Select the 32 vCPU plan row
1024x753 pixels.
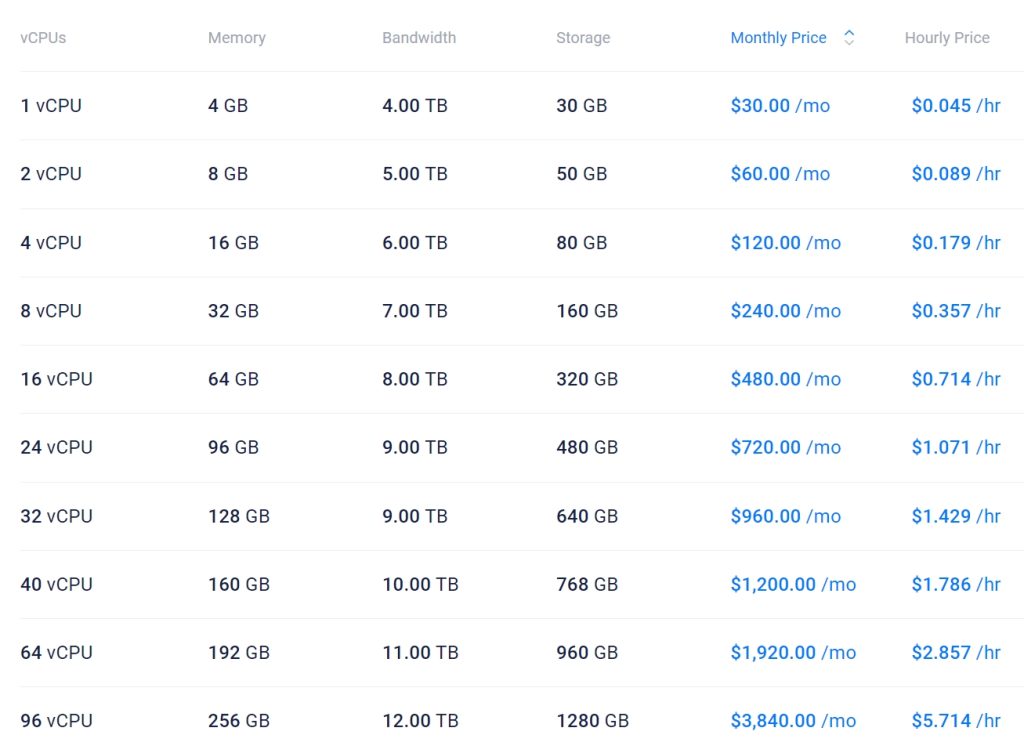(56, 516)
